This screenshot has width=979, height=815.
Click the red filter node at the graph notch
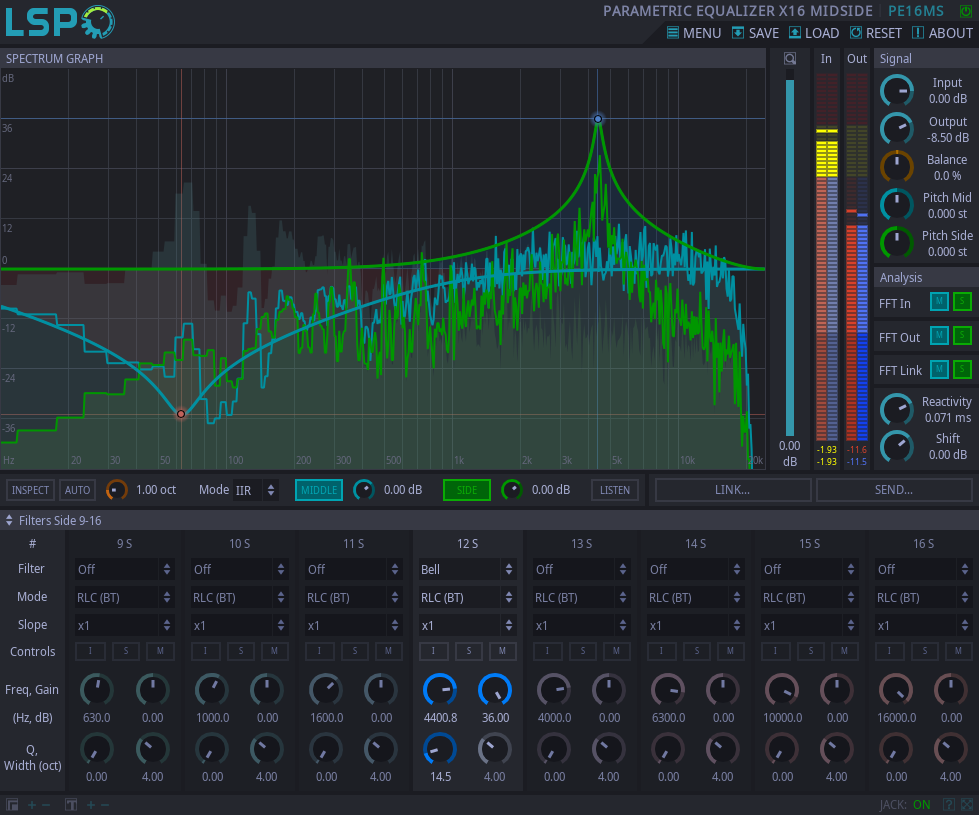pos(180,414)
